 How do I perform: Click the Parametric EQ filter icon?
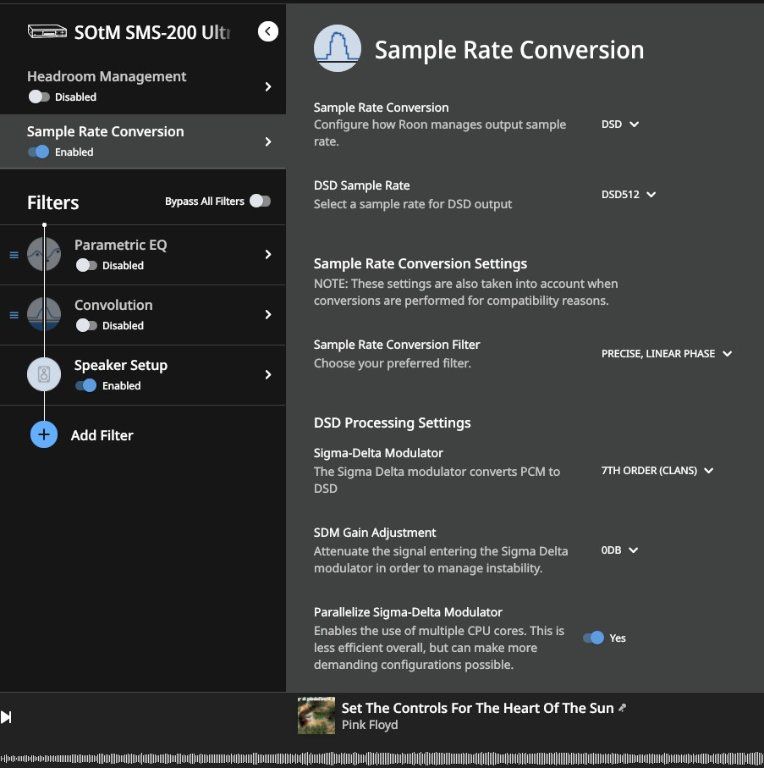(x=44, y=254)
